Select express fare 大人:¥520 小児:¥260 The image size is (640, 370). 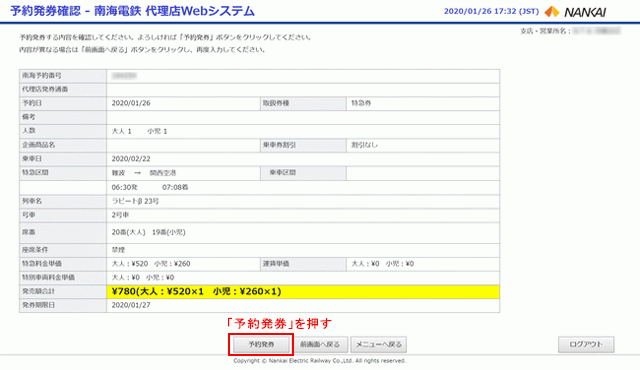[151, 264]
